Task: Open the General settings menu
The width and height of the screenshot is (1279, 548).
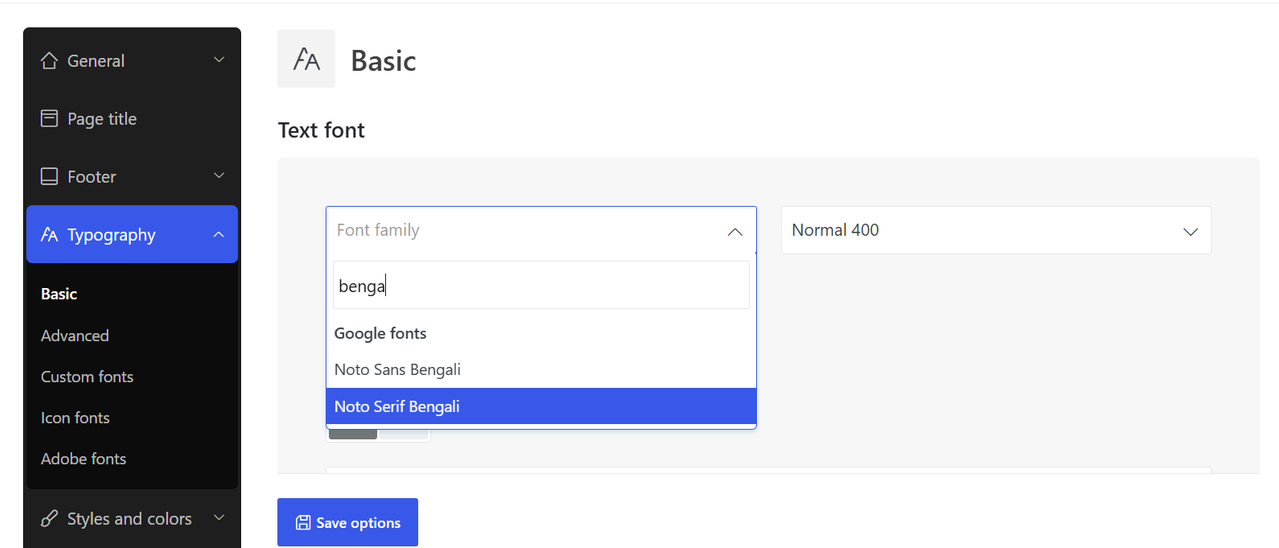Action: 132,61
